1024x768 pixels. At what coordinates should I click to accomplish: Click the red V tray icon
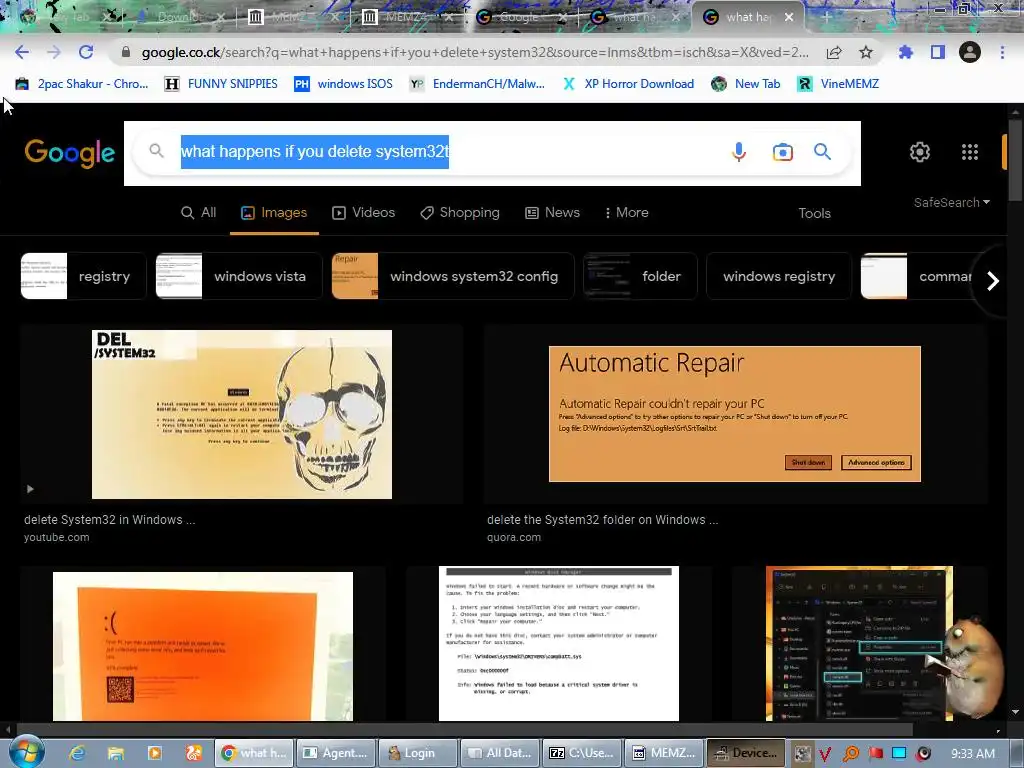coord(825,754)
